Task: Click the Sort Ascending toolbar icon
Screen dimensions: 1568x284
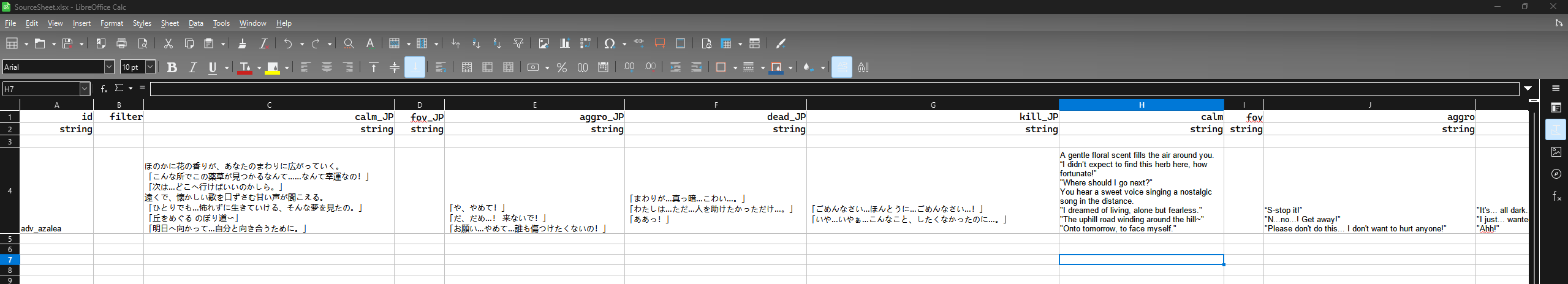Action: click(476, 43)
